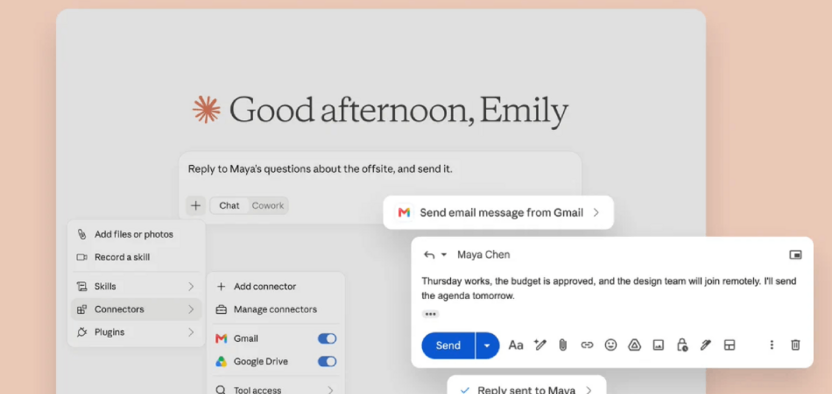This screenshot has height=394, width=832.
Task: Turn off the Gmail connector toggle
Action: pos(327,338)
